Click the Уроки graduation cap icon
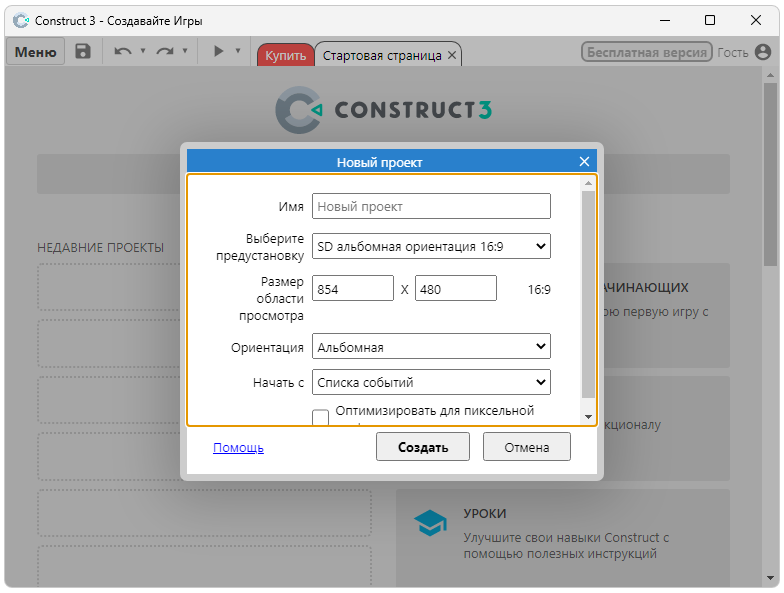Image resolution: width=784 pixels, height=593 pixels. click(x=430, y=522)
